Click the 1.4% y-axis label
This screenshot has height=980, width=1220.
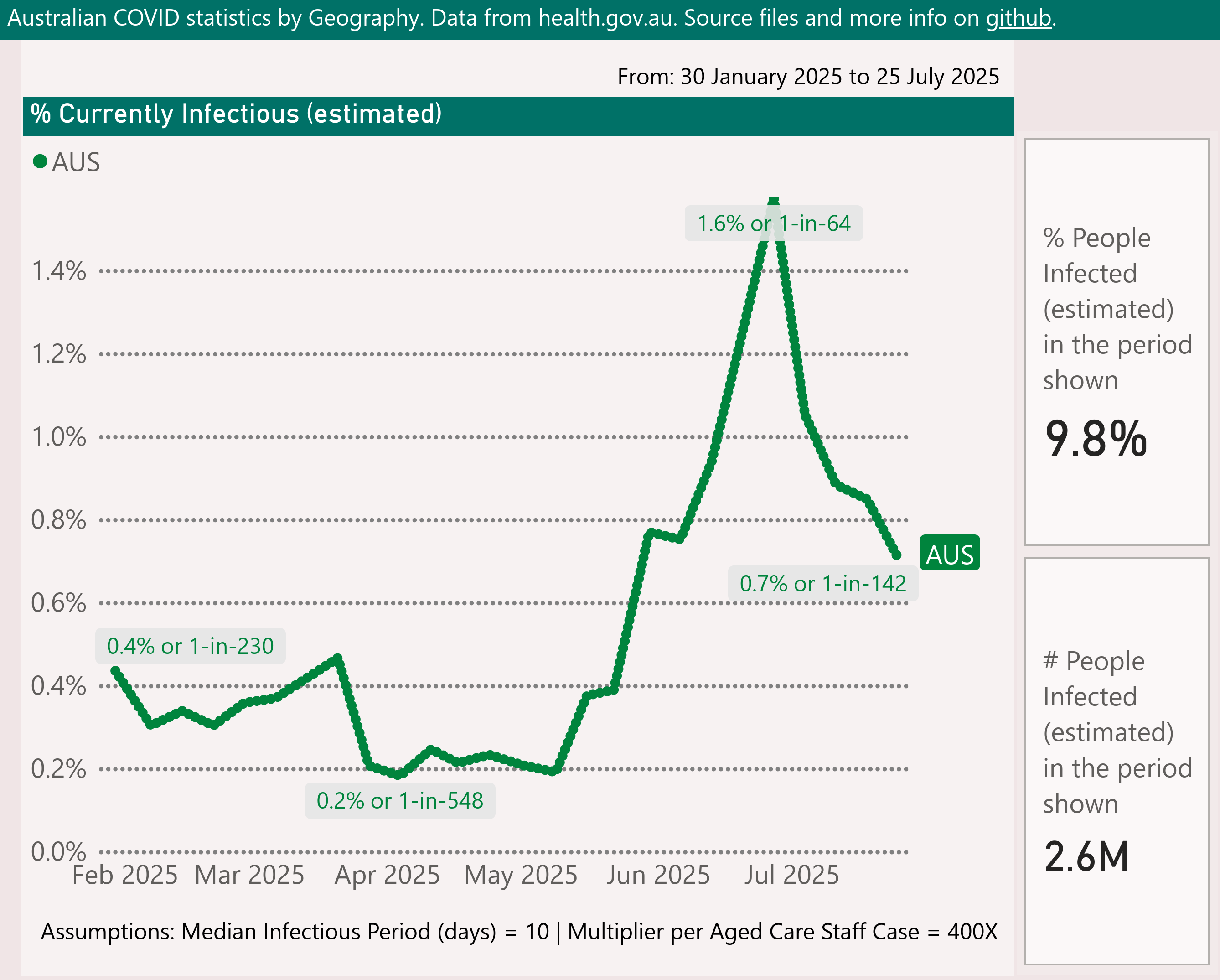click(x=59, y=271)
